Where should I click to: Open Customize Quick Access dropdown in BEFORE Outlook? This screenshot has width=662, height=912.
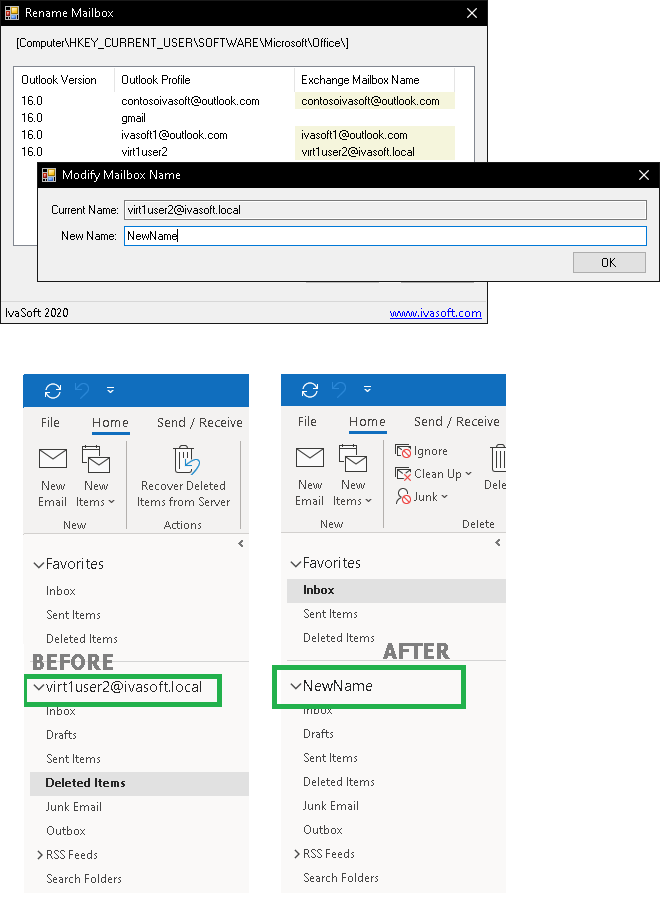point(111,390)
